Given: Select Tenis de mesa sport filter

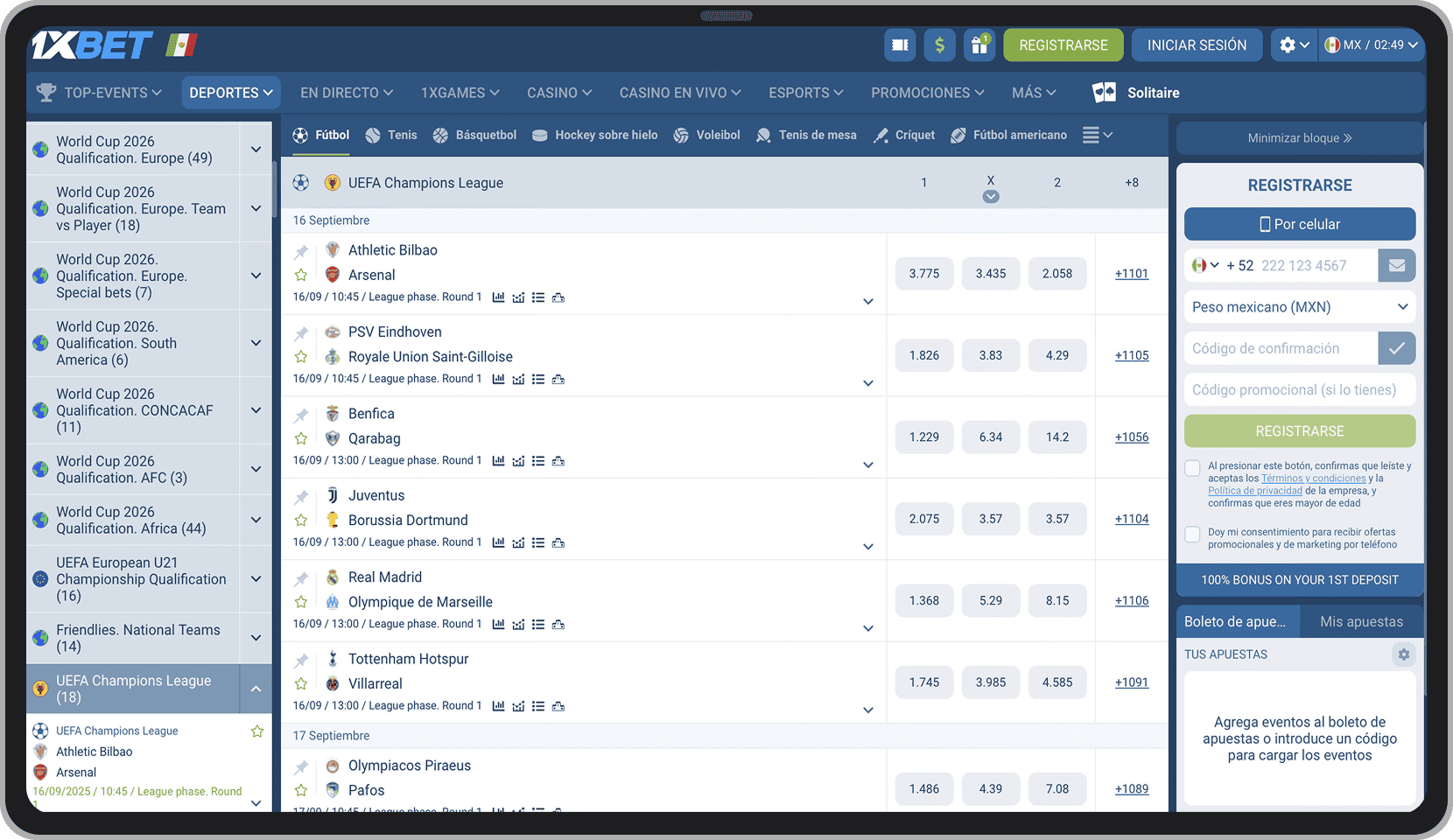Looking at the screenshot, I should (806, 135).
